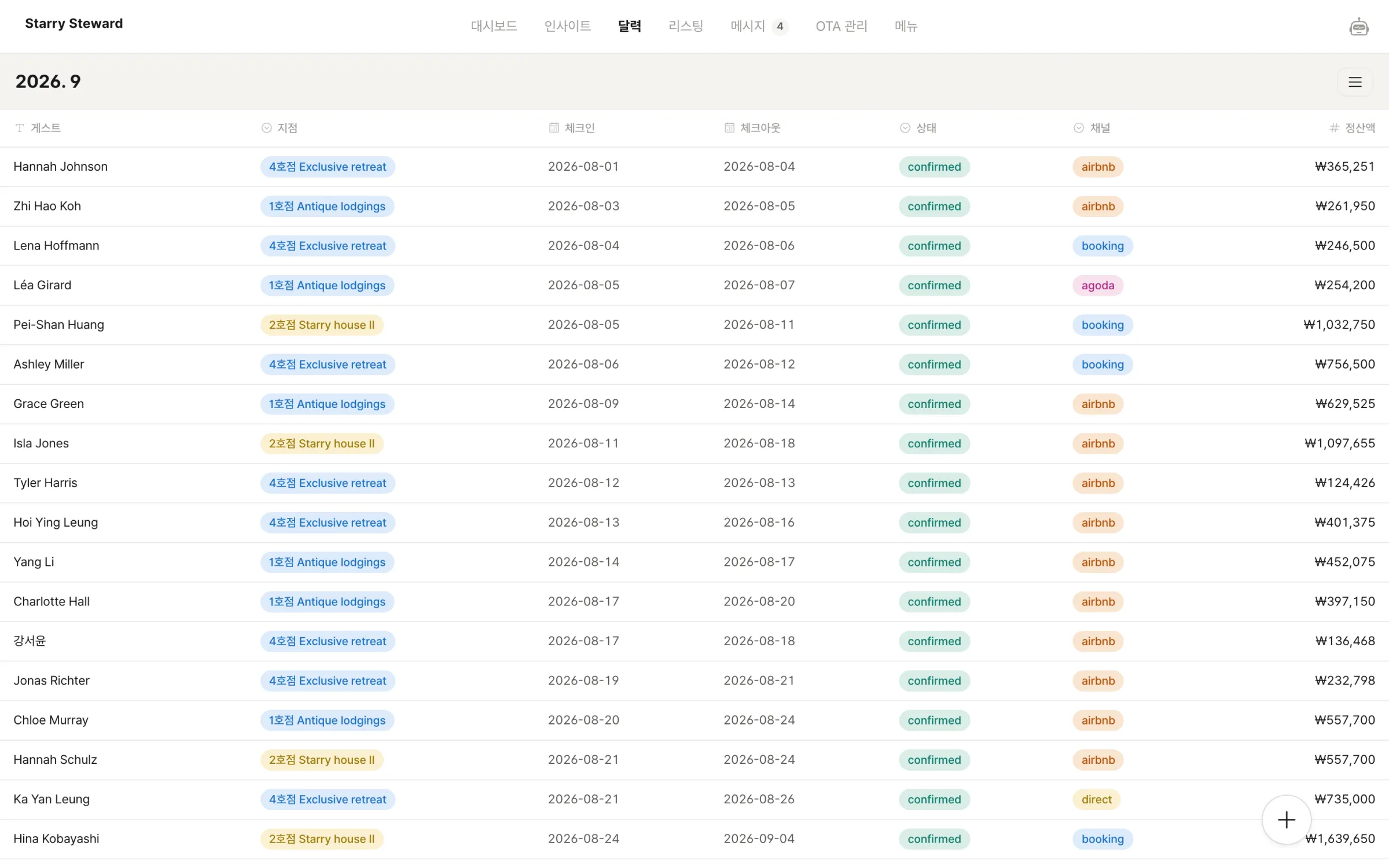Click Hina Kobayashi's checkout 2026-09-04
Image resolution: width=1389 pixels, height=868 pixels.
[x=759, y=839]
